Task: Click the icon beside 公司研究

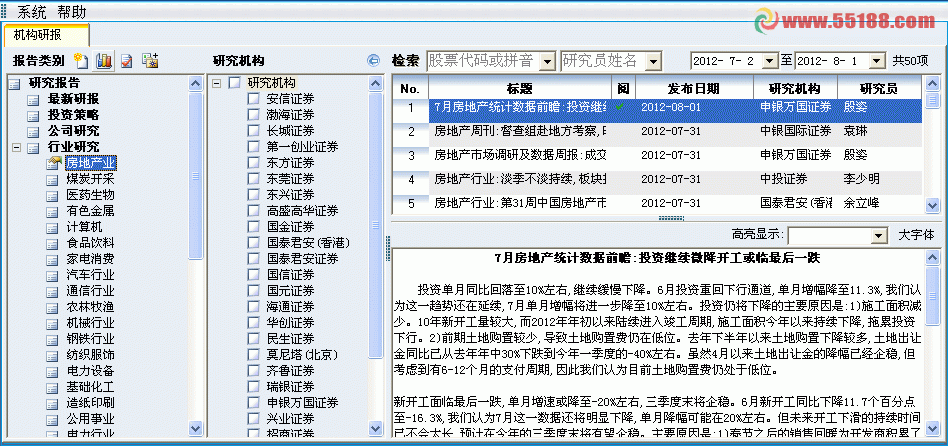Action: point(33,131)
